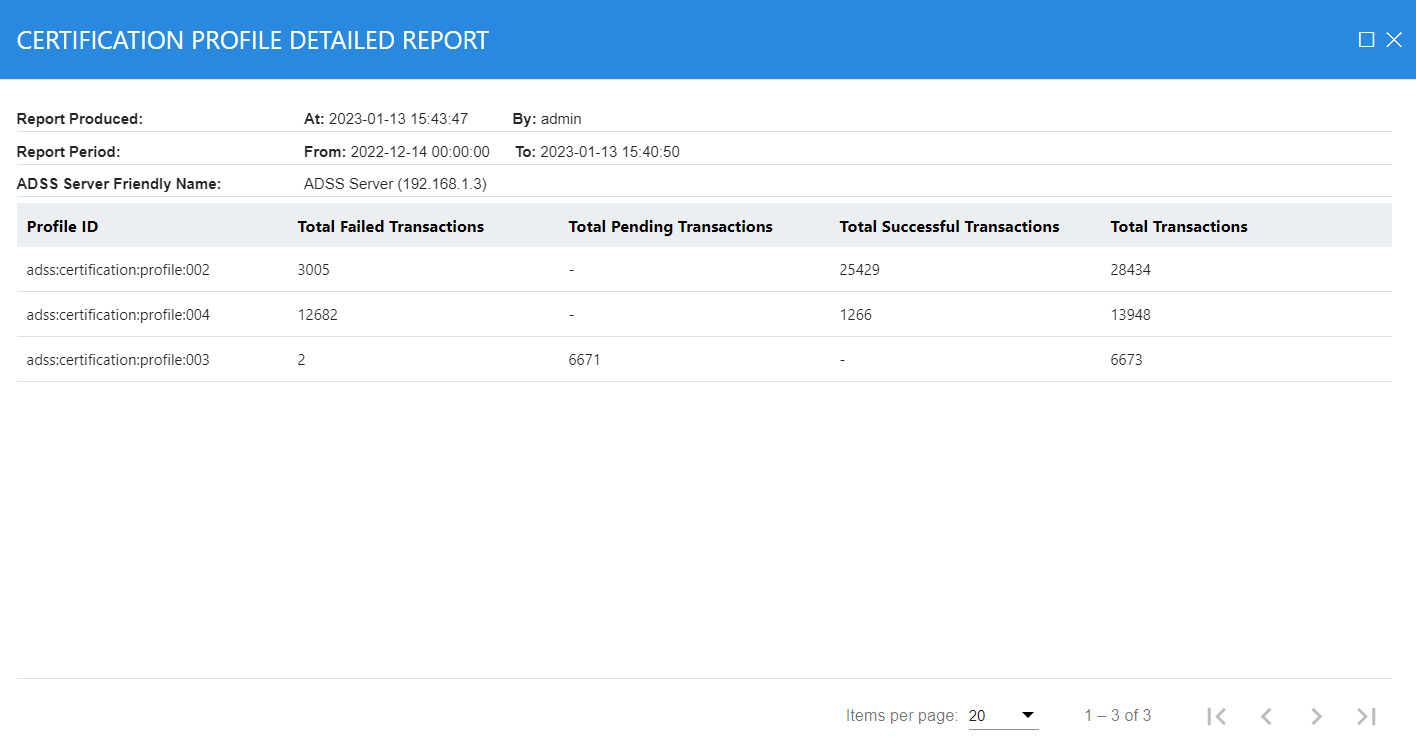Sort by Total Pending Transactions column
The image size is (1416, 741).
click(670, 227)
